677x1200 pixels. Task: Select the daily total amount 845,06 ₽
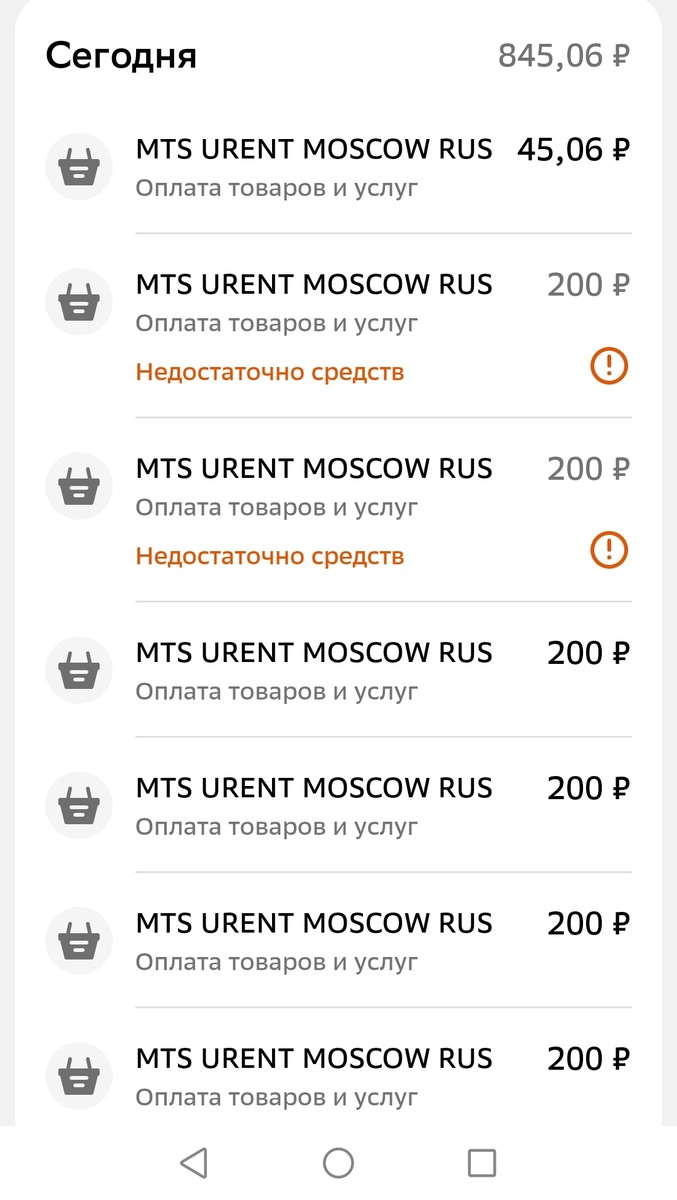click(563, 55)
